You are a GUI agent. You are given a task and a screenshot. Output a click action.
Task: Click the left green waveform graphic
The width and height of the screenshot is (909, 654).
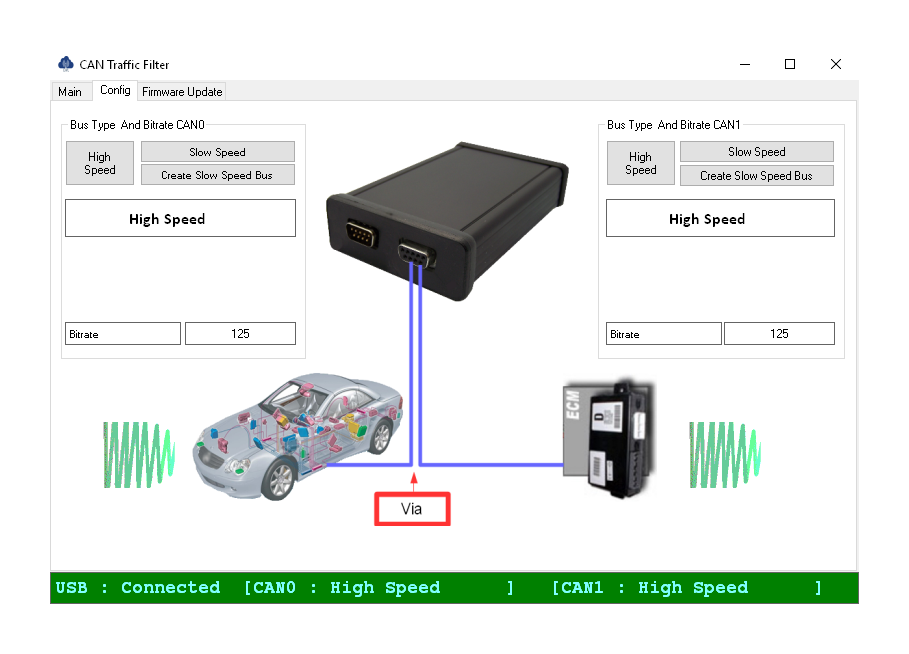click(139, 455)
